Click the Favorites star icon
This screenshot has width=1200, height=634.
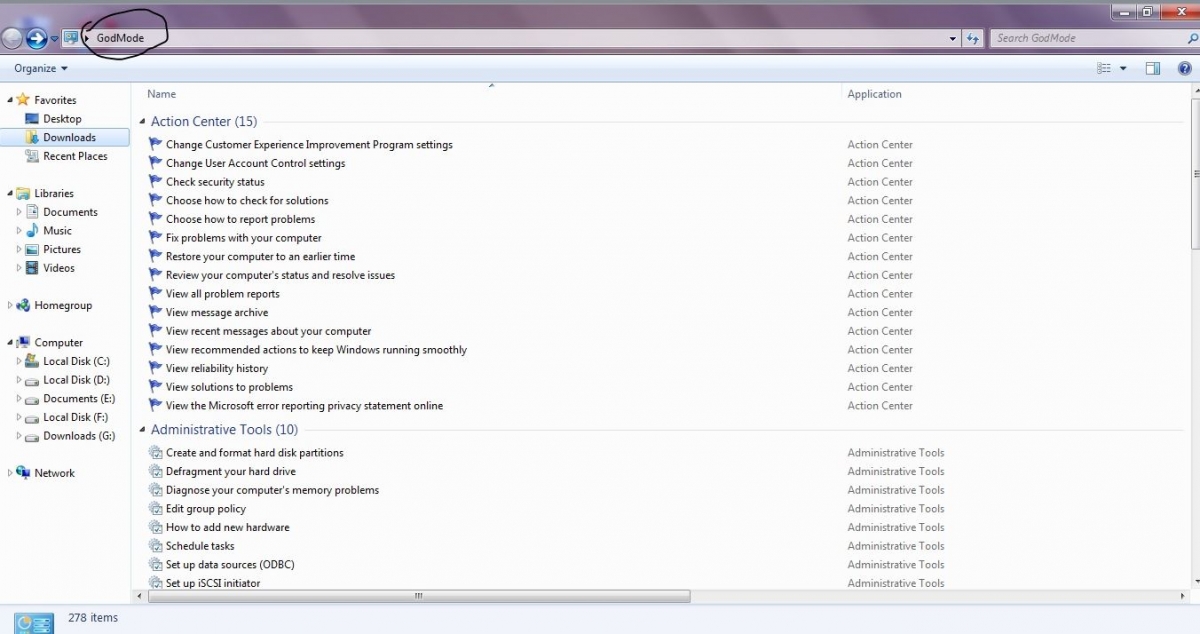[x=24, y=100]
